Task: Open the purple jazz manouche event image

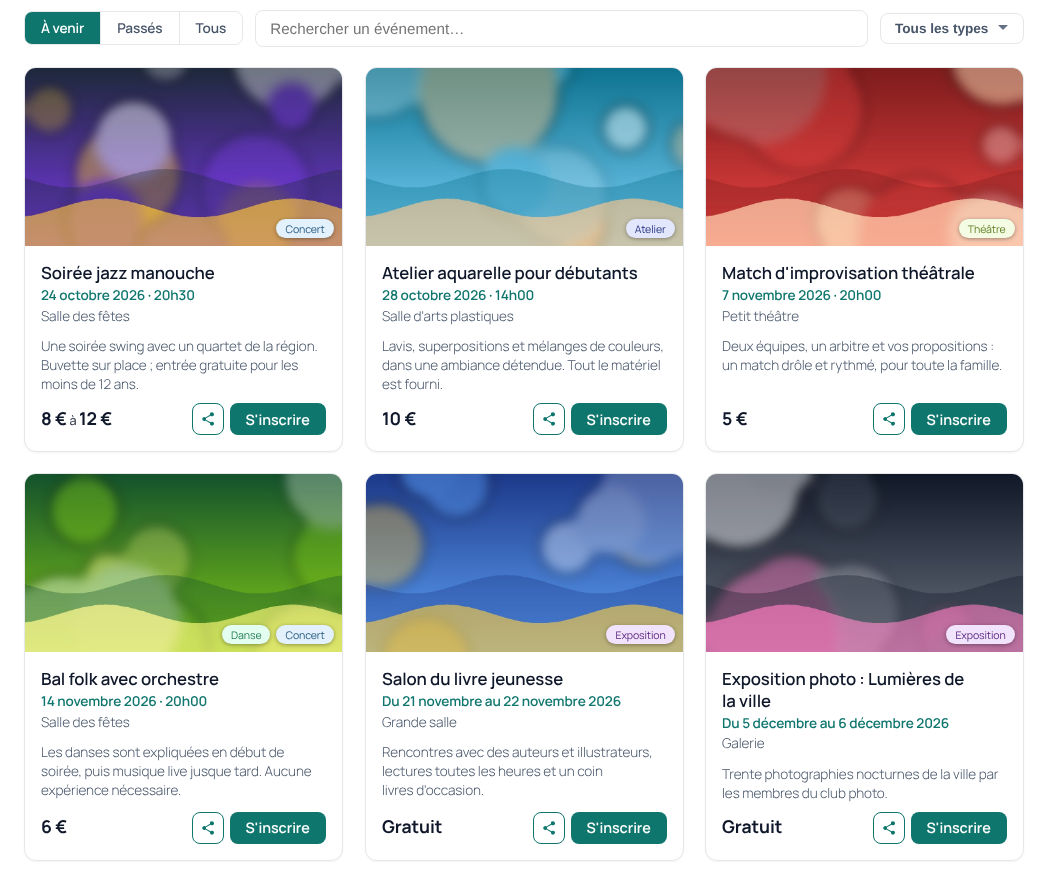Action: point(183,157)
